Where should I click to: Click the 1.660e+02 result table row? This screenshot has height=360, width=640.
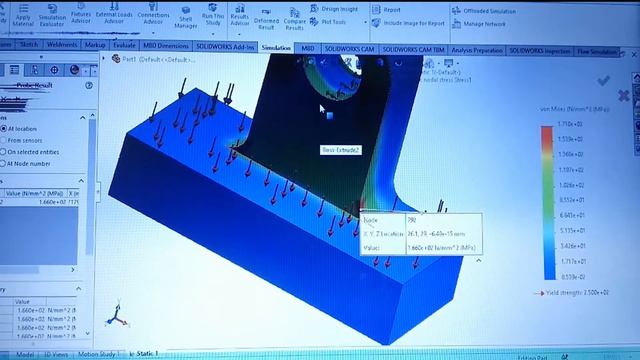(x=39, y=202)
